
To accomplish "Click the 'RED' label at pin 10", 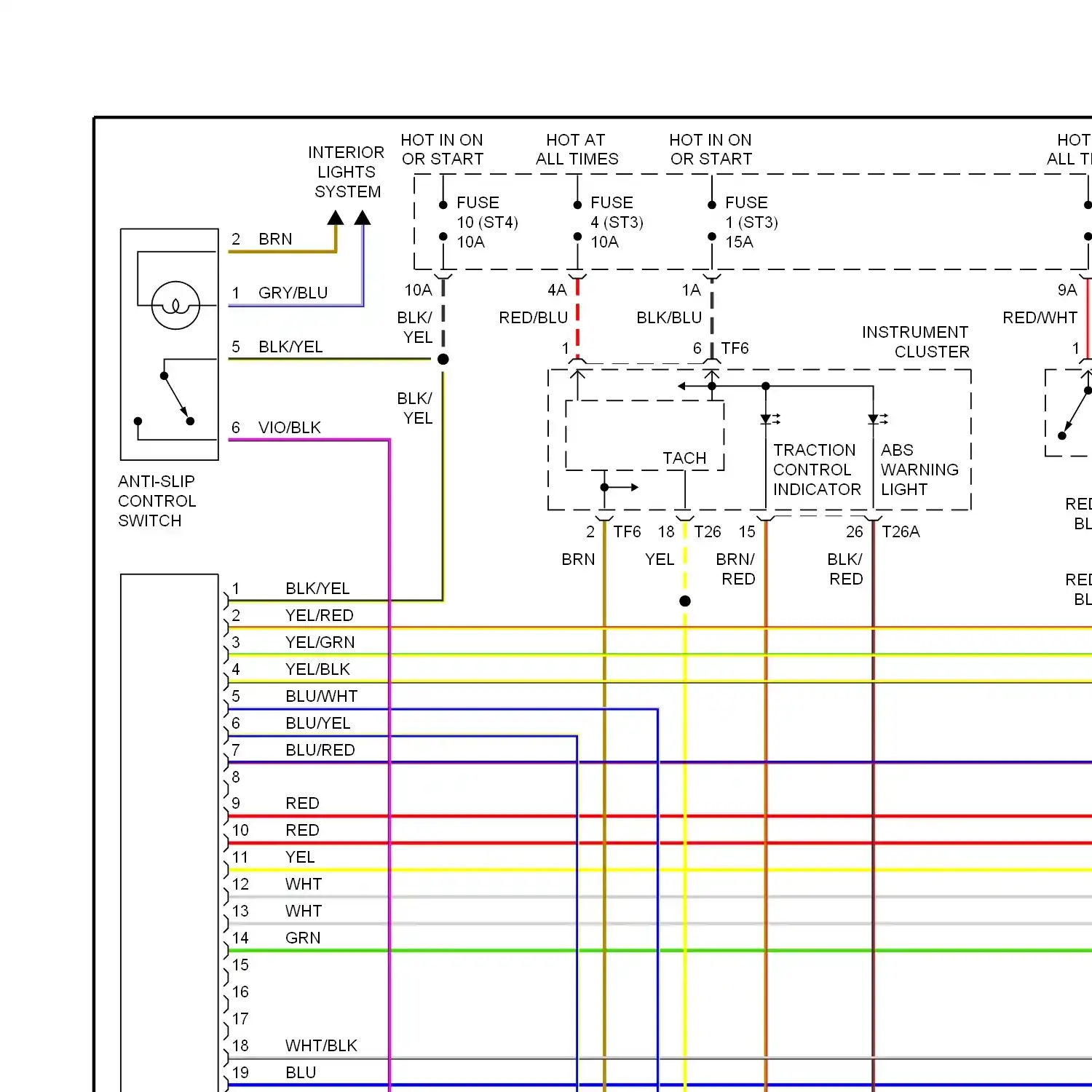I will (302, 830).
